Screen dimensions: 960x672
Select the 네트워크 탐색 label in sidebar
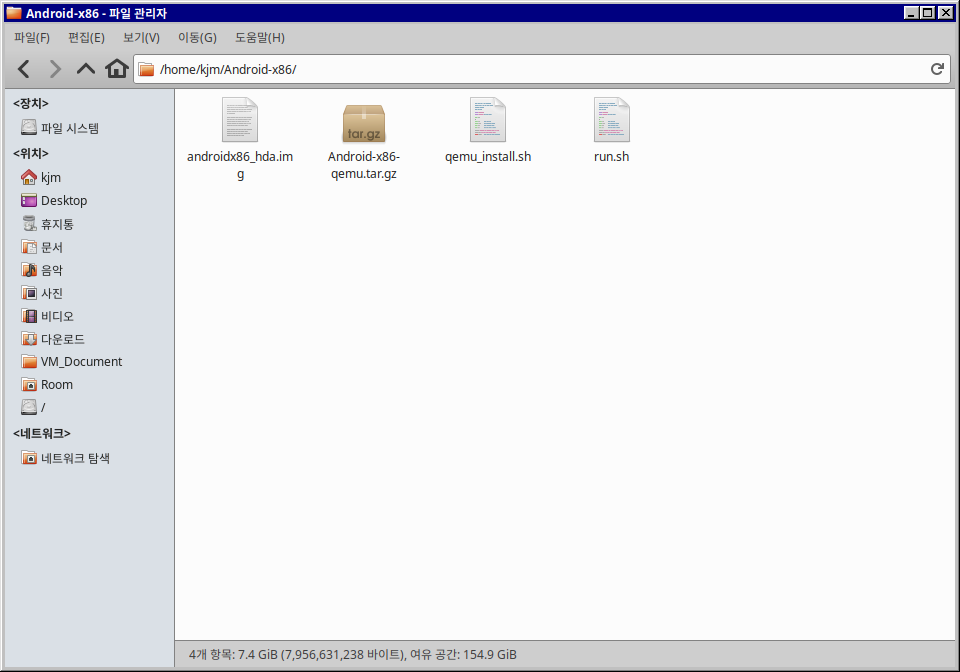pyautogui.click(x=75, y=458)
